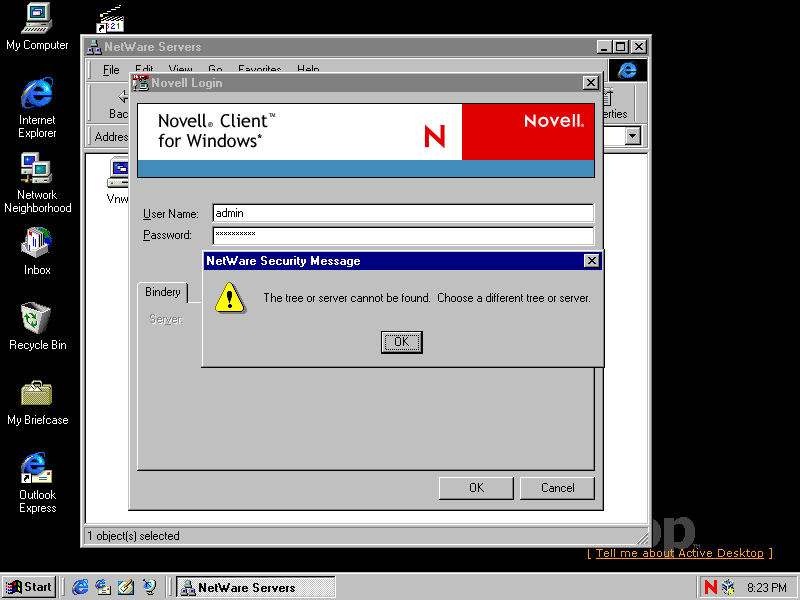Click the "tree or server cannot be found" message
The height and width of the screenshot is (600, 800).
point(427,298)
